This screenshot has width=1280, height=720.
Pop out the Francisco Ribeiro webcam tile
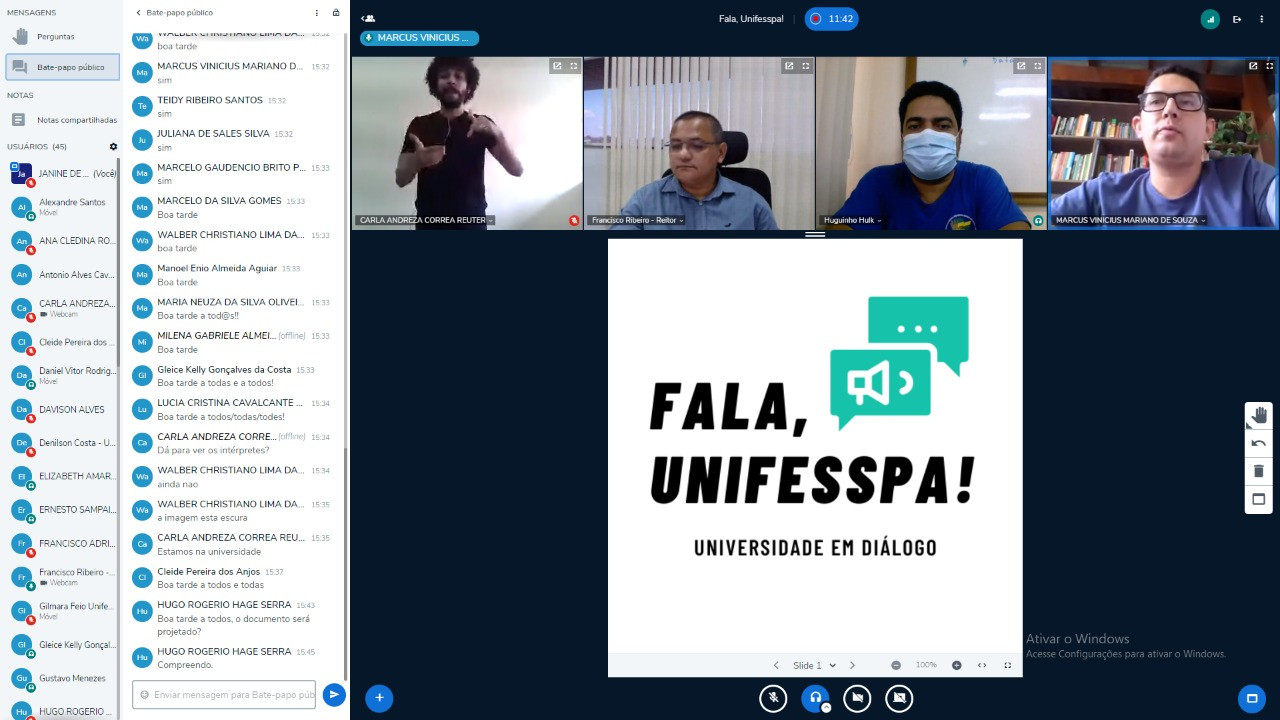point(789,66)
